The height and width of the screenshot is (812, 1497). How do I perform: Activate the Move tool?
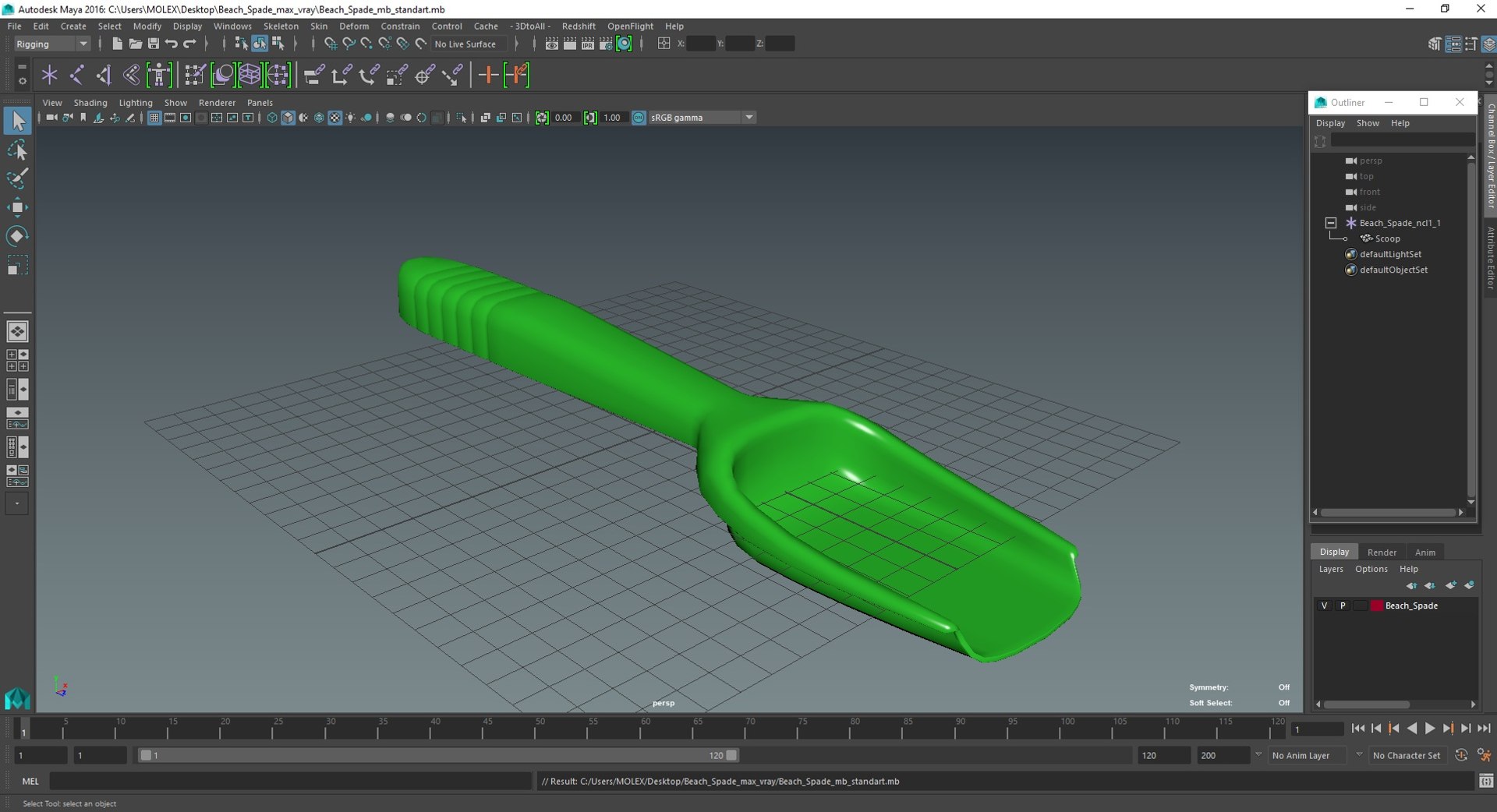point(17,207)
